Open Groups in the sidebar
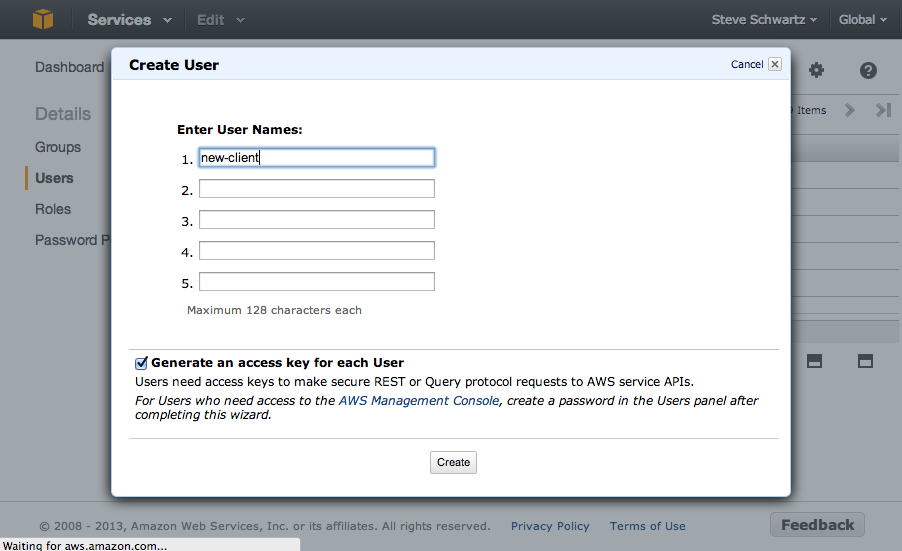 (58, 147)
